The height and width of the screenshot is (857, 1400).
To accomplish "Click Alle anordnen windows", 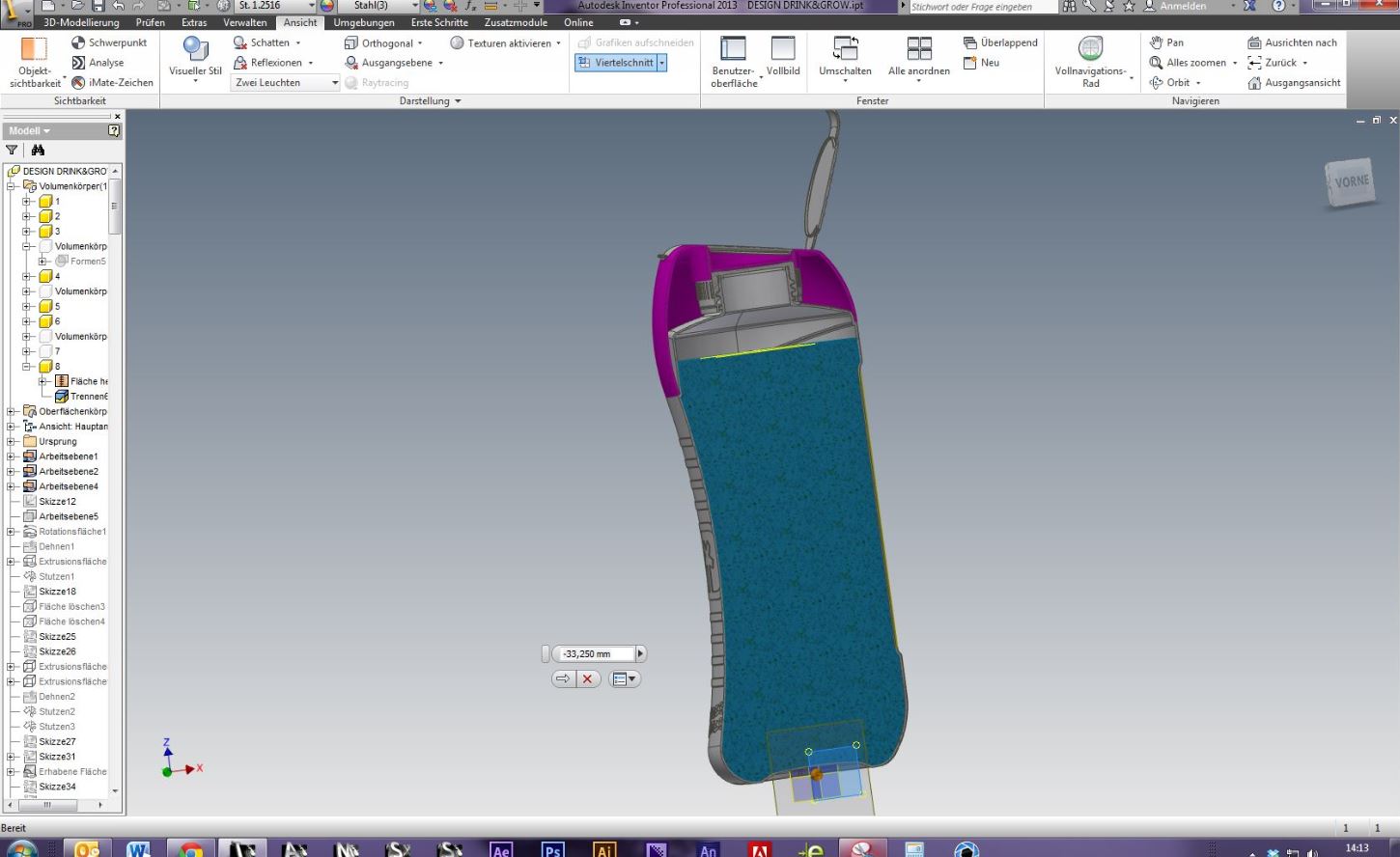I will pyautogui.click(x=918, y=60).
